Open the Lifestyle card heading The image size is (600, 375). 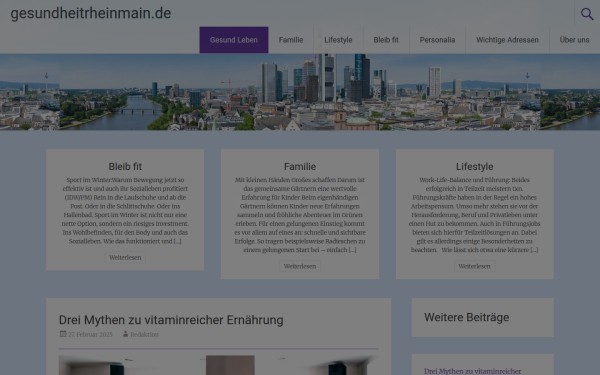474,166
